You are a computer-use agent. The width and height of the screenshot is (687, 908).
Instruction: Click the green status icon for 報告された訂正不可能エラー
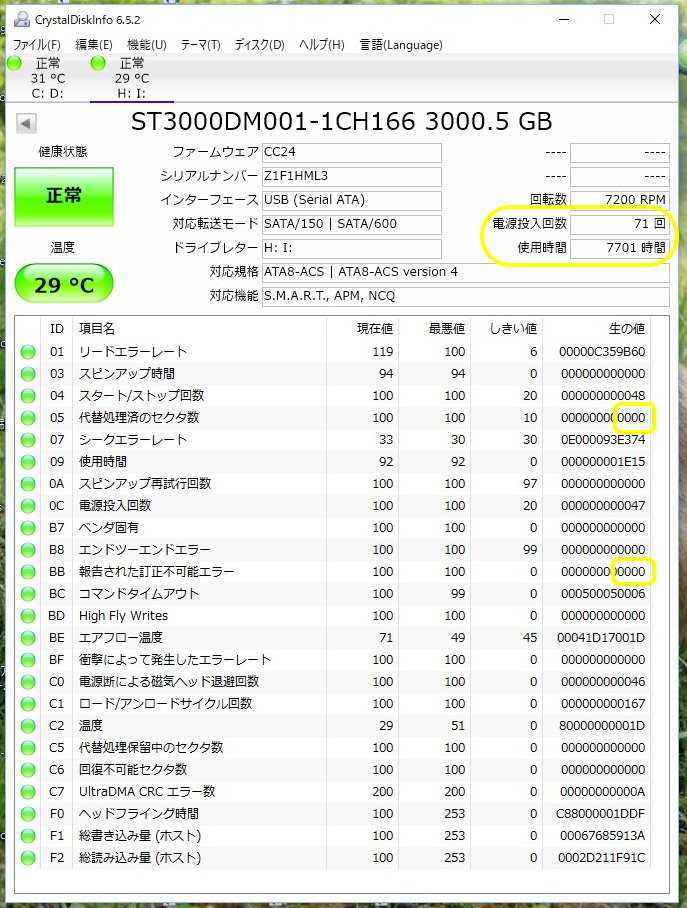[x=28, y=572]
